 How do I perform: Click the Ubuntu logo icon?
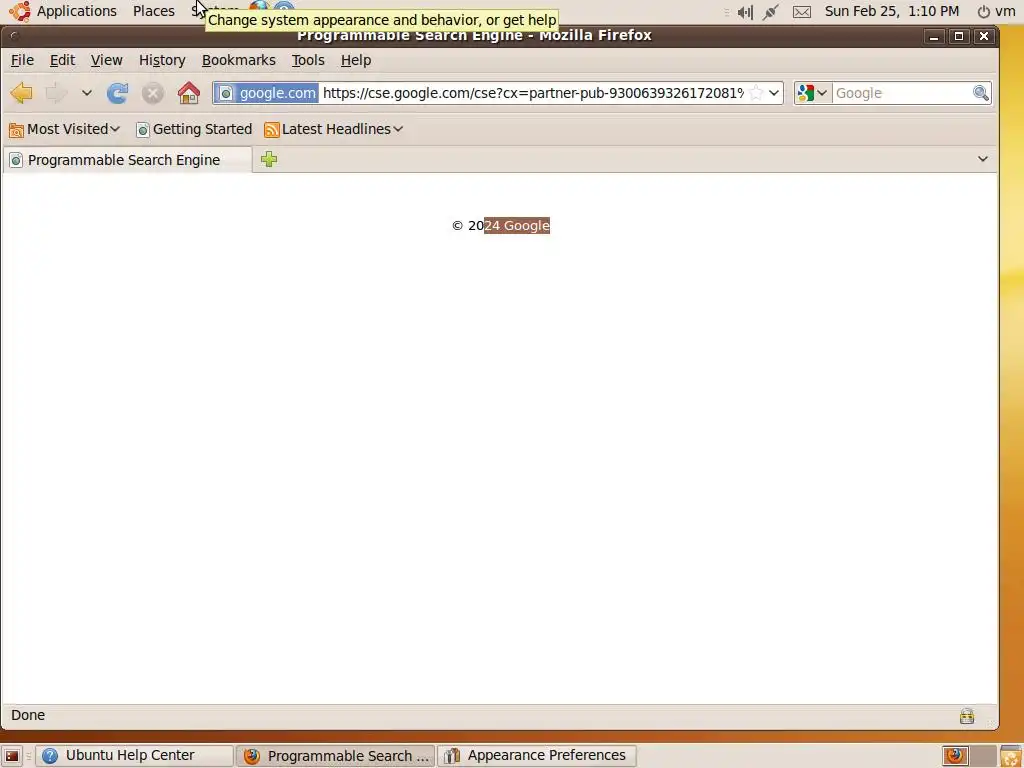[20, 11]
